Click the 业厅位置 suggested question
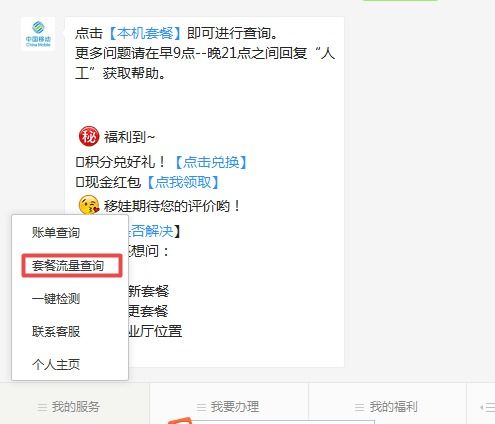Image resolution: width=495 pixels, height=424 pixels. point(155,331)
